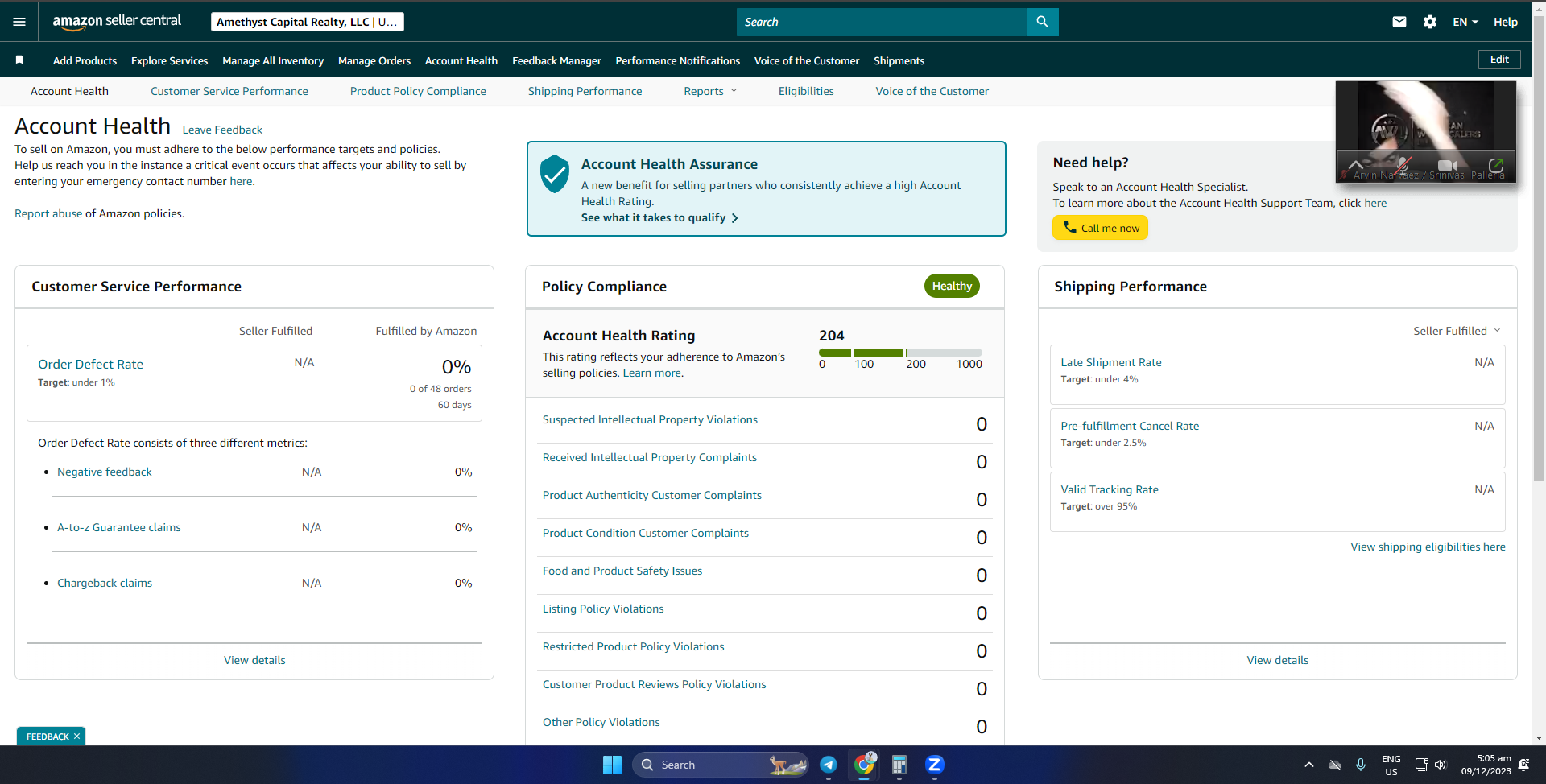Open Negative feedback link
Screen dimensions: 1546x784
105,472
